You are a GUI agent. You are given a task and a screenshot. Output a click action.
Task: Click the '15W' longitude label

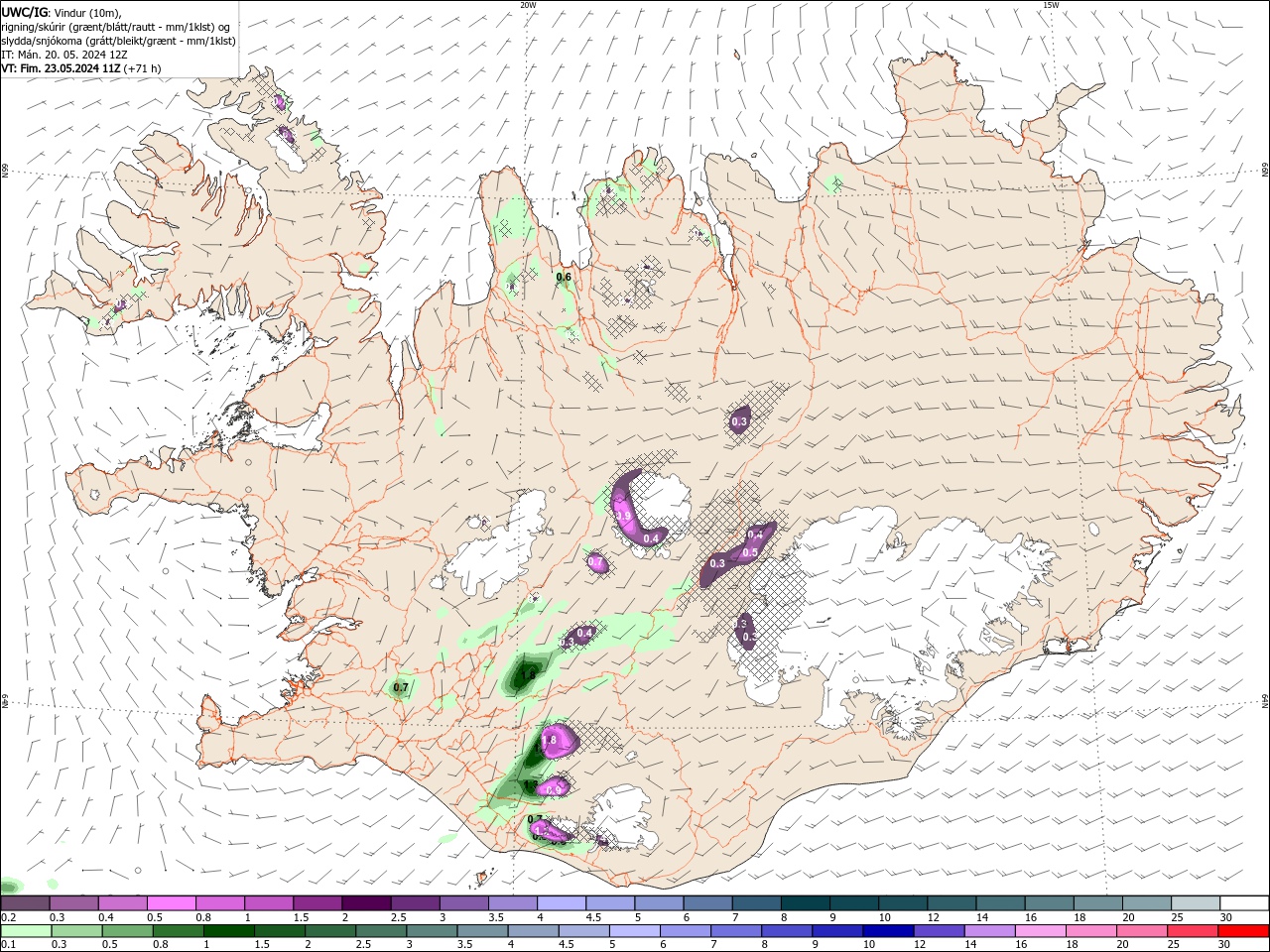(x=1051, y=5)
